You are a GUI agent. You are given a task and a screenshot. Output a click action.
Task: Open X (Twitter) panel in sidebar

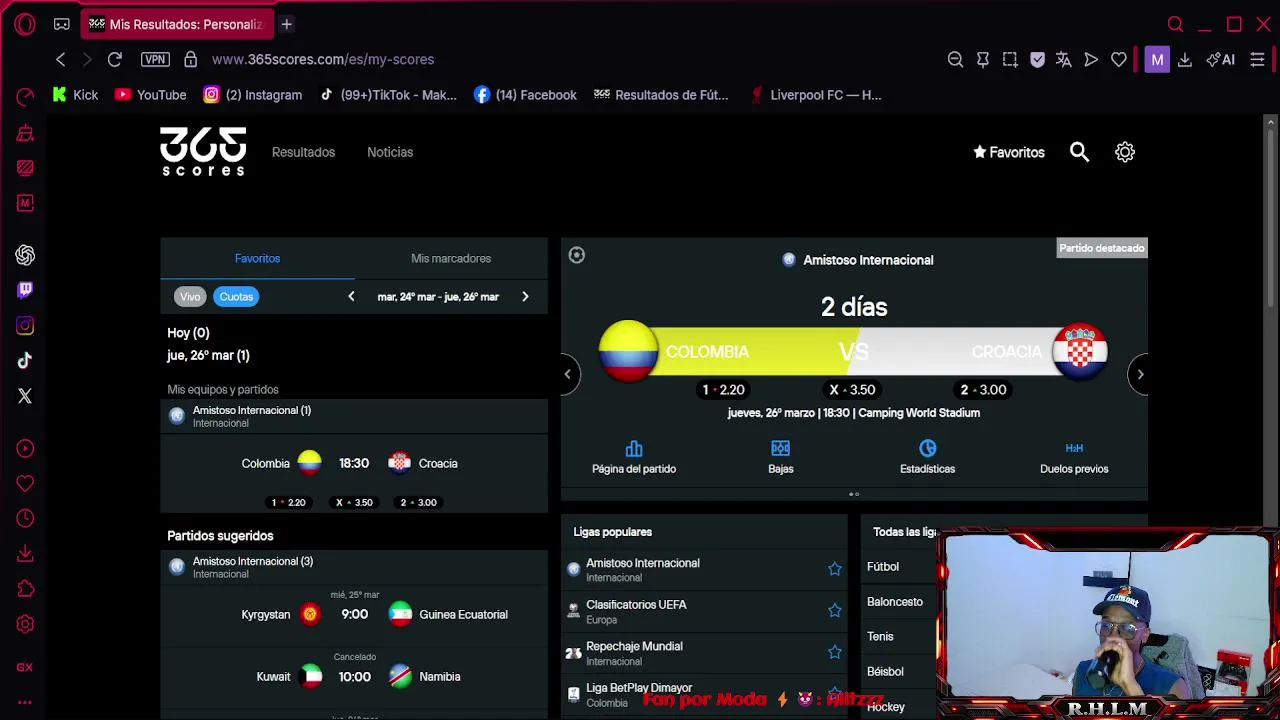pos(25,396)
